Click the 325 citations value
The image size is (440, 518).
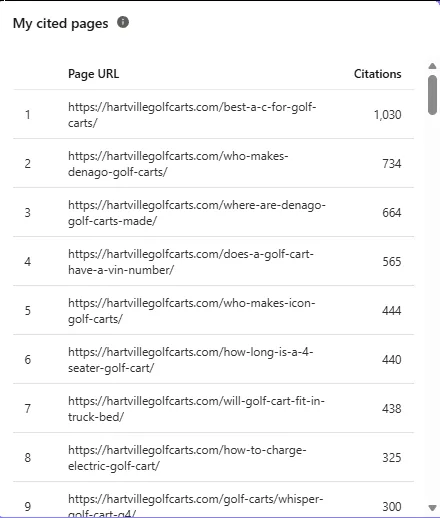tap(392, 458)
